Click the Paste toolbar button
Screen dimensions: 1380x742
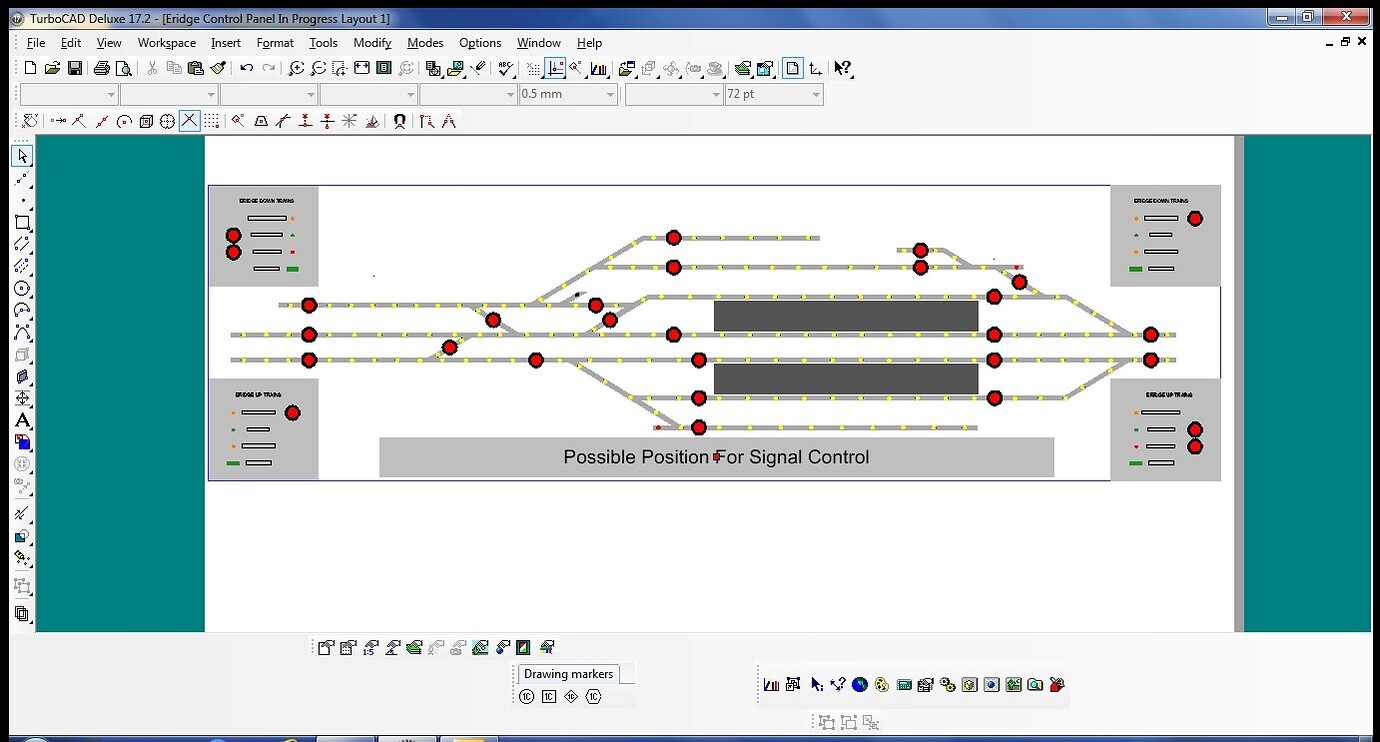click(x=195, y=68)
